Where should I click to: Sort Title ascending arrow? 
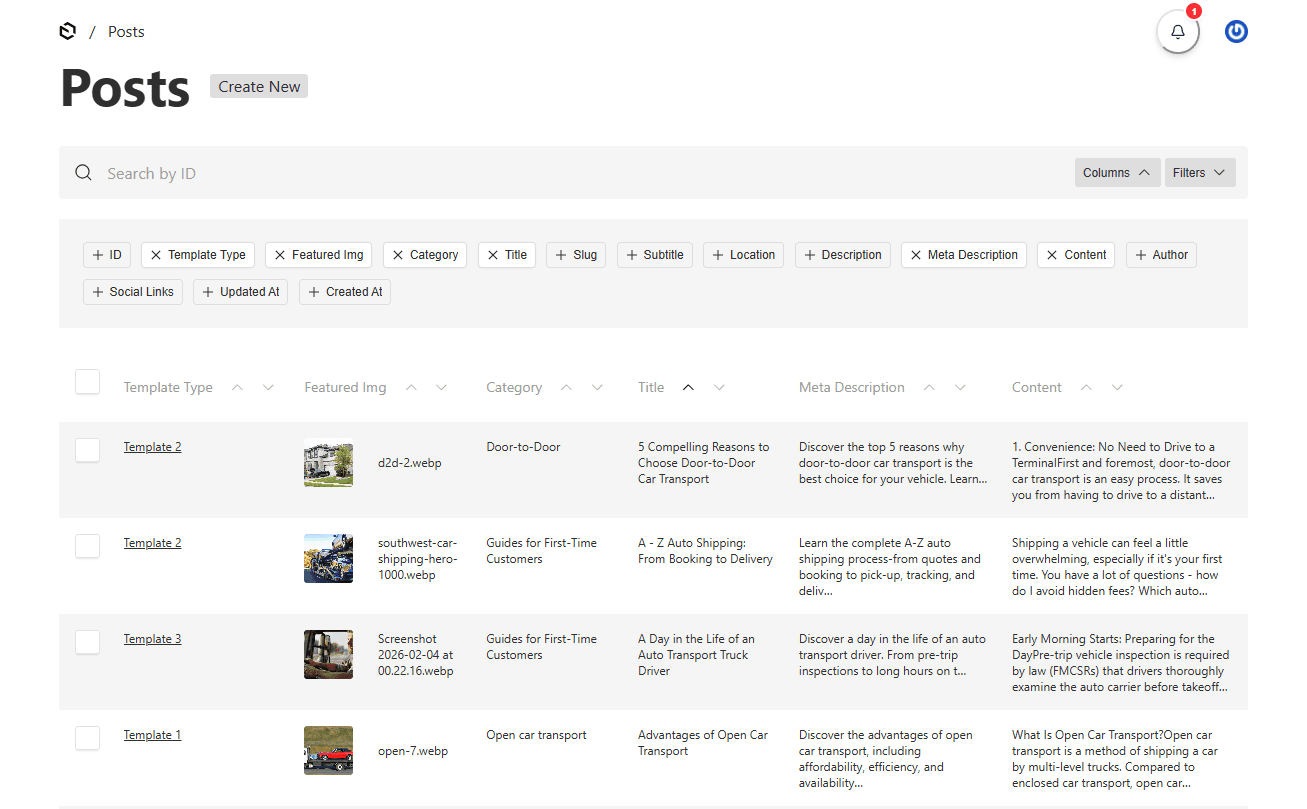coord(688,388)
